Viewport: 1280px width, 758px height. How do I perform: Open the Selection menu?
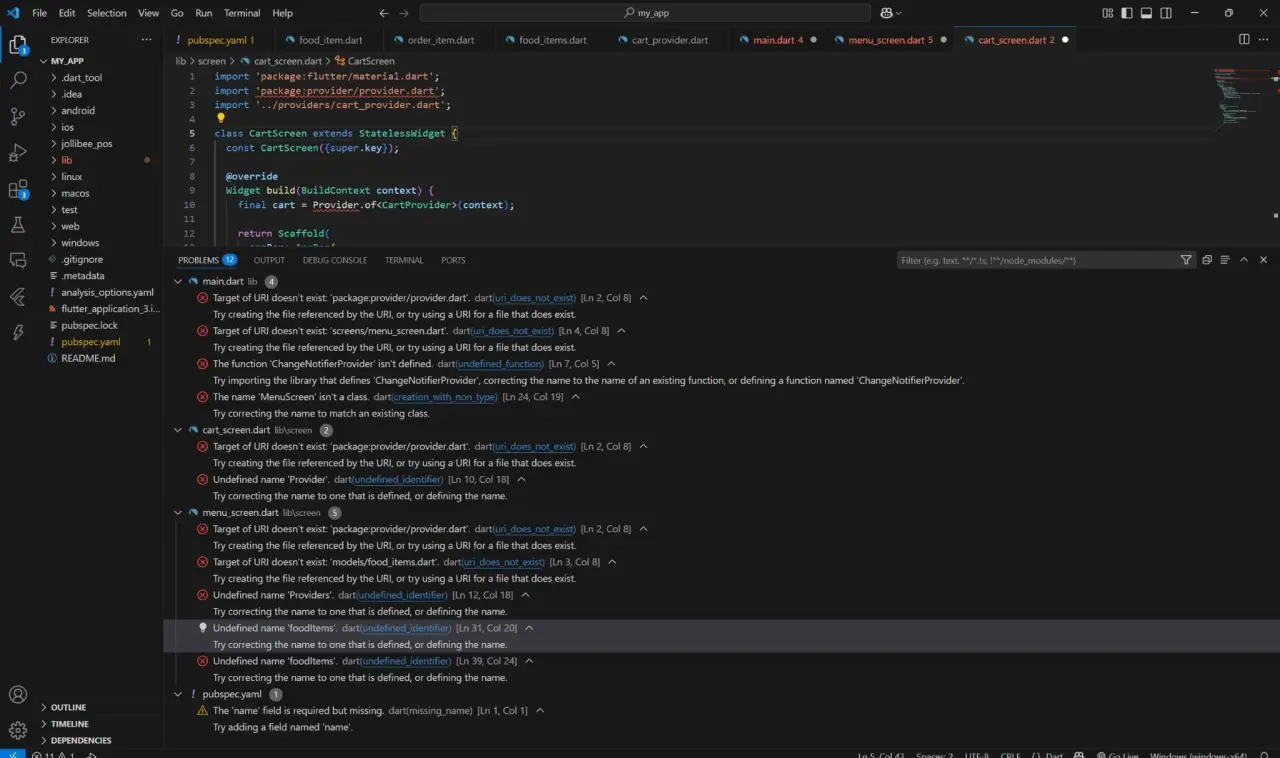(x=107, y=13)
